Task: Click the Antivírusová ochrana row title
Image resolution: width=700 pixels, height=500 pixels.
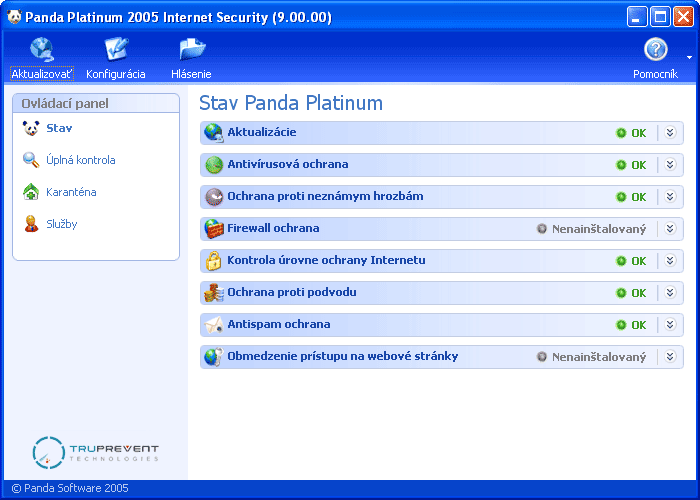Action: (288, 164)
